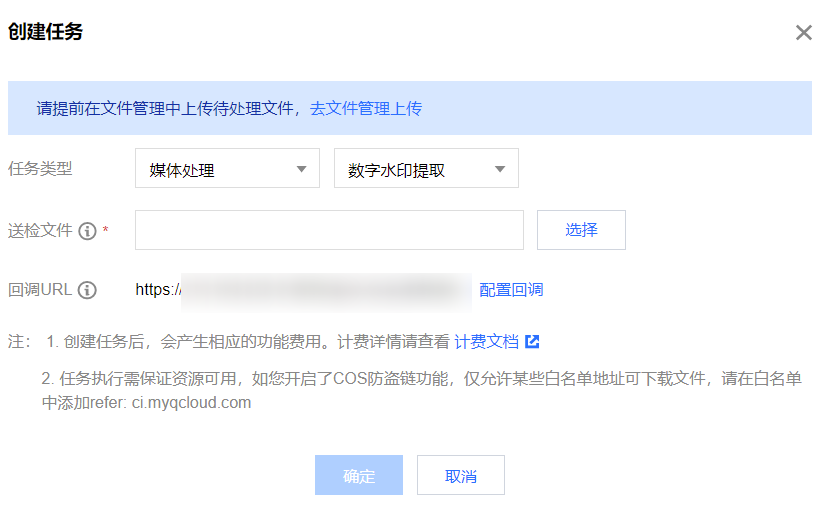830x511 pixels.
Task: Open the 去文件管理上传 link
Action: pos(365,108)
